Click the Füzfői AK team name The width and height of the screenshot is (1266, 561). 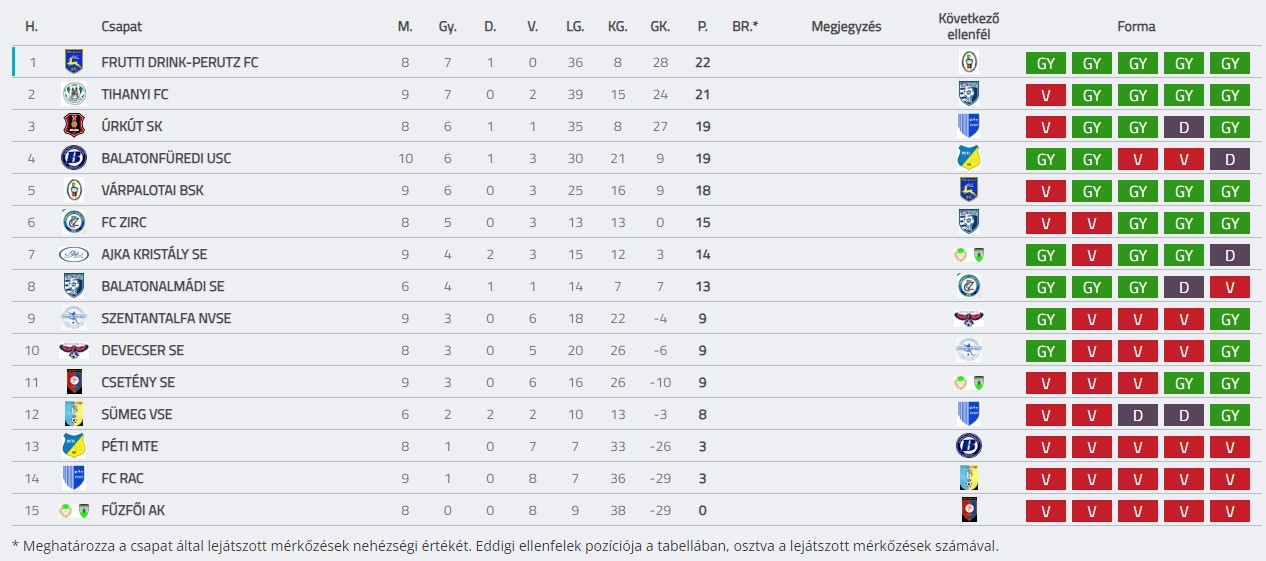(x=133, y=510)
